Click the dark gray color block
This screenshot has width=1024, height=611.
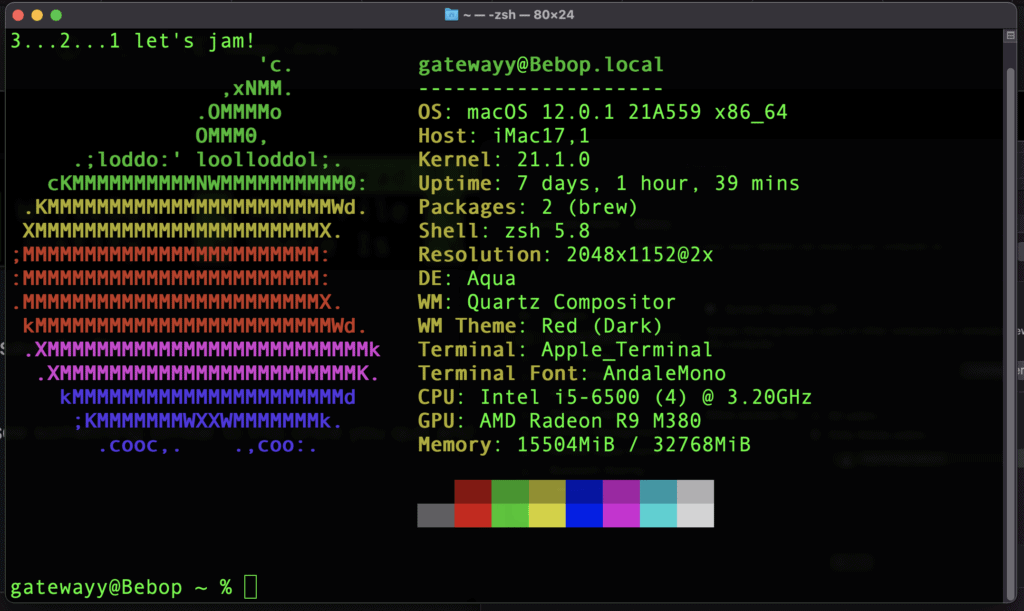point(435,515)
